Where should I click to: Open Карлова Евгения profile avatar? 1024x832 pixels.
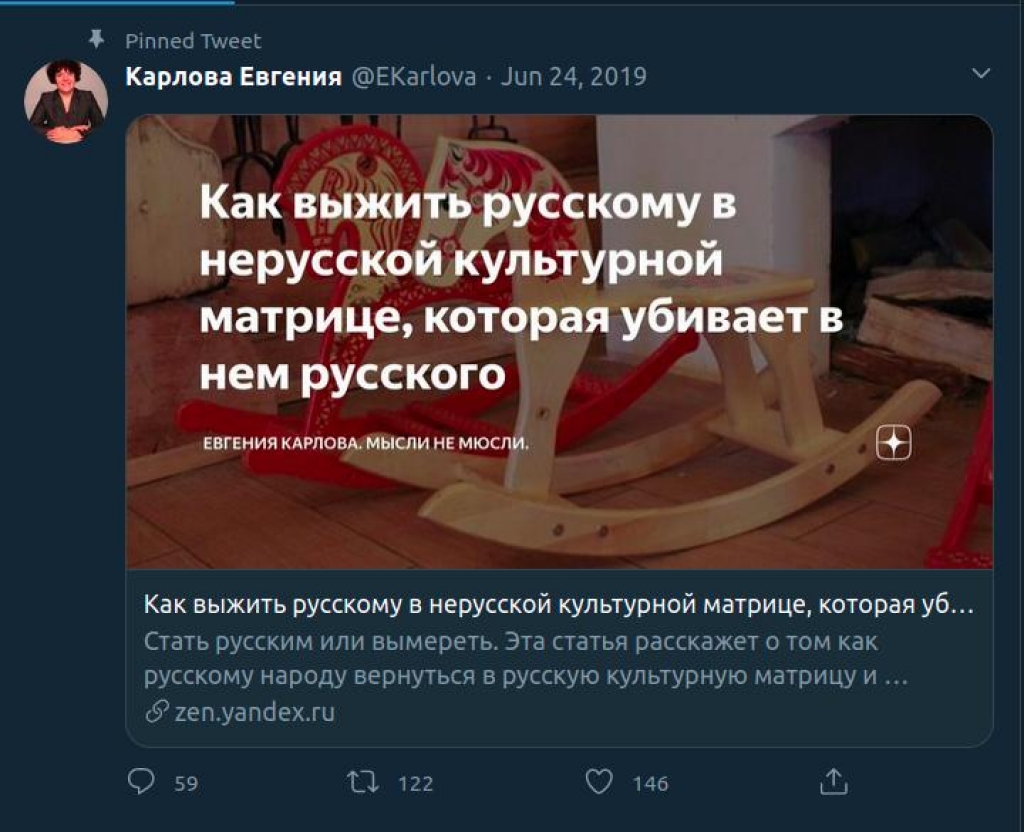tap(66, 101)
